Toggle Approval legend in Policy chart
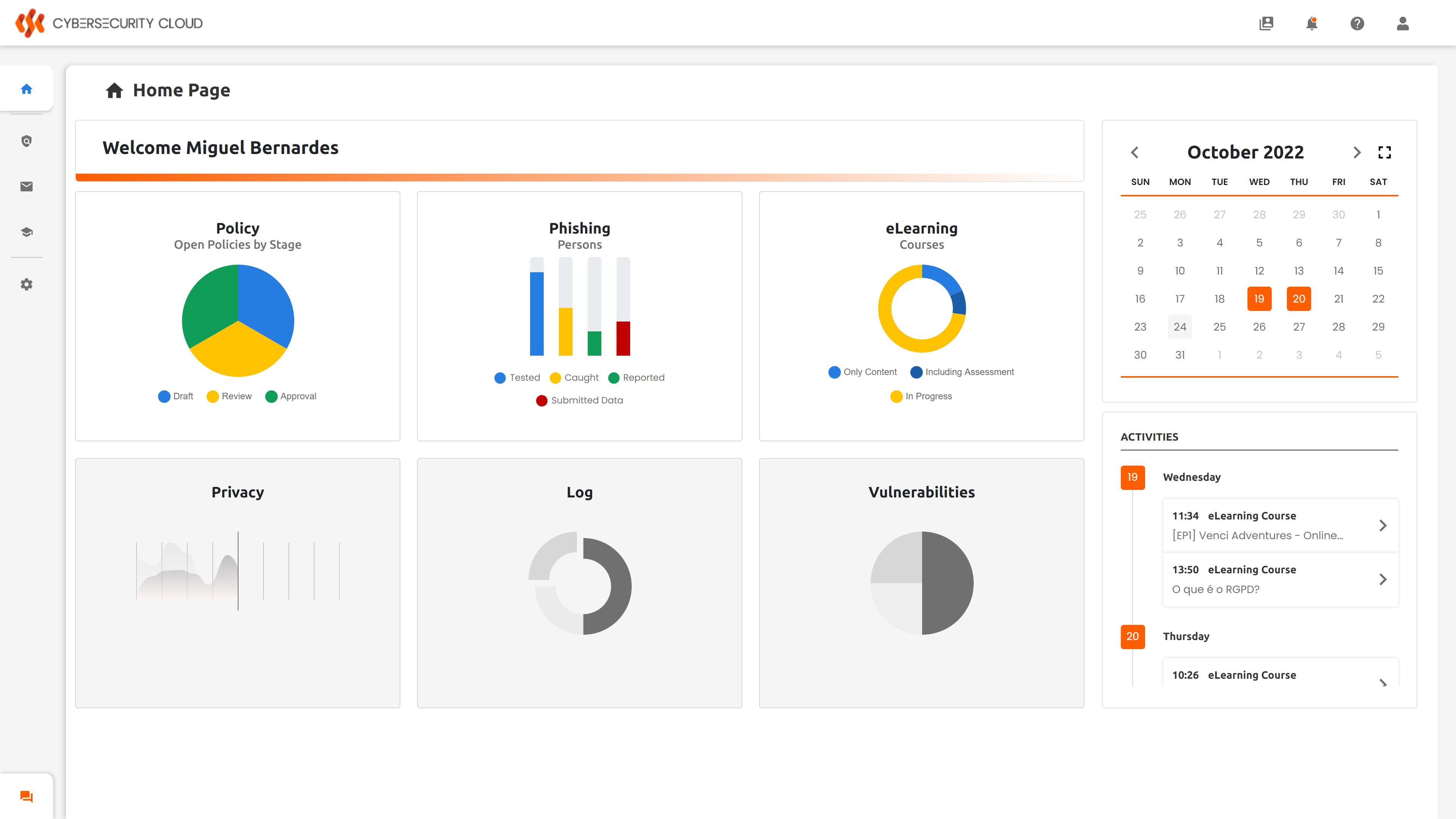1456x819 pixels. (290, 396)
